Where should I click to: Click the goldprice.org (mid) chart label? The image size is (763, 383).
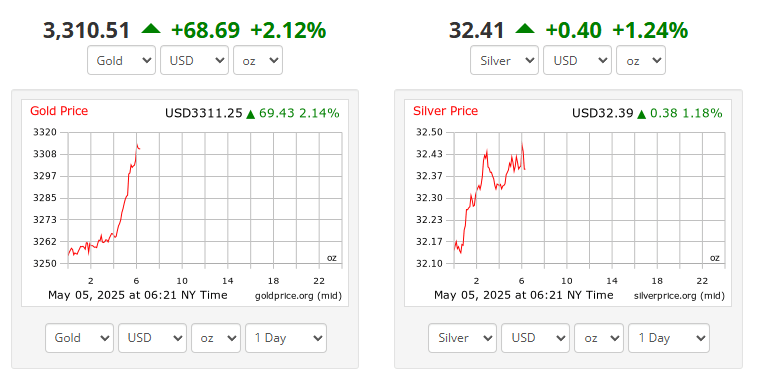point(298,295)
